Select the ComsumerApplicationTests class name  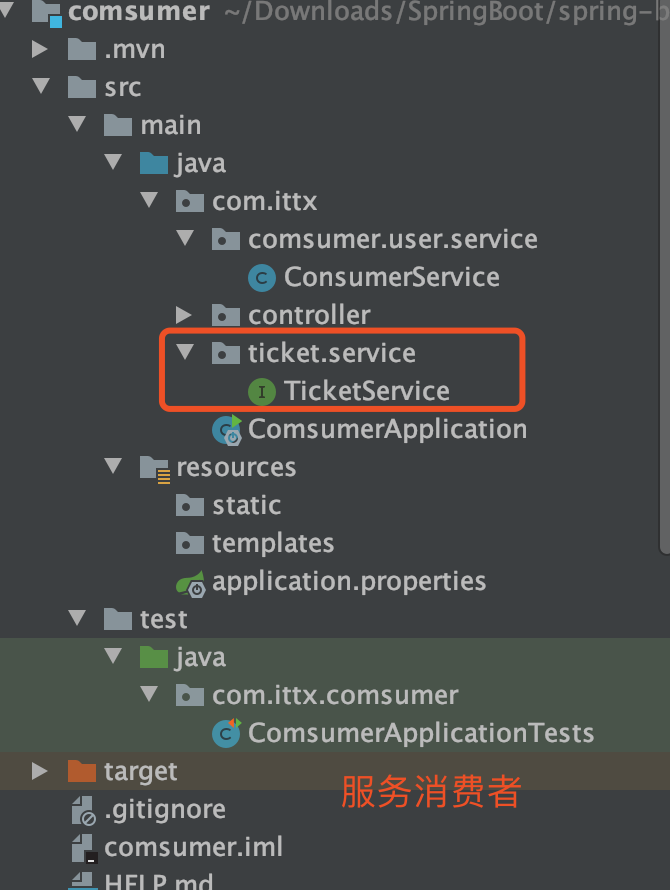(x=421, y=733)
